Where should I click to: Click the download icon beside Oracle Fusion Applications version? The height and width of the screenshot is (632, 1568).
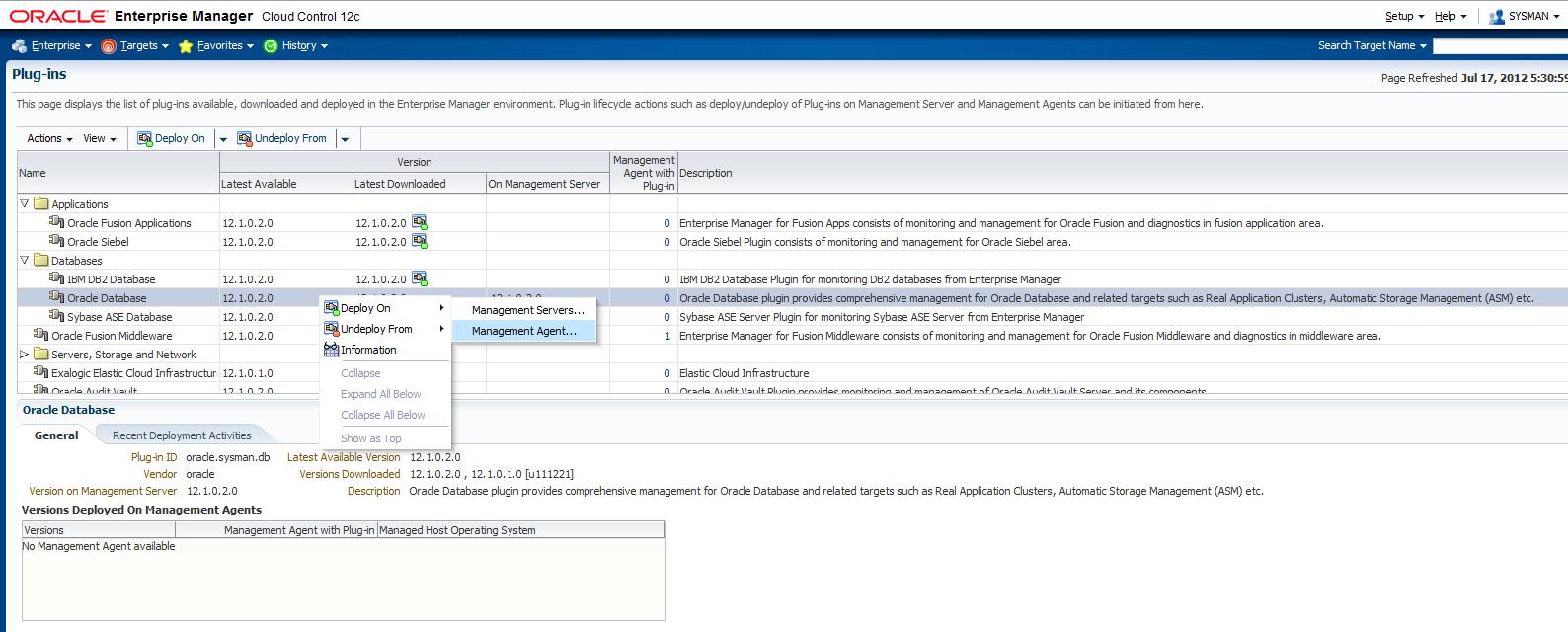pyautogui.click(x=420, y=222)
